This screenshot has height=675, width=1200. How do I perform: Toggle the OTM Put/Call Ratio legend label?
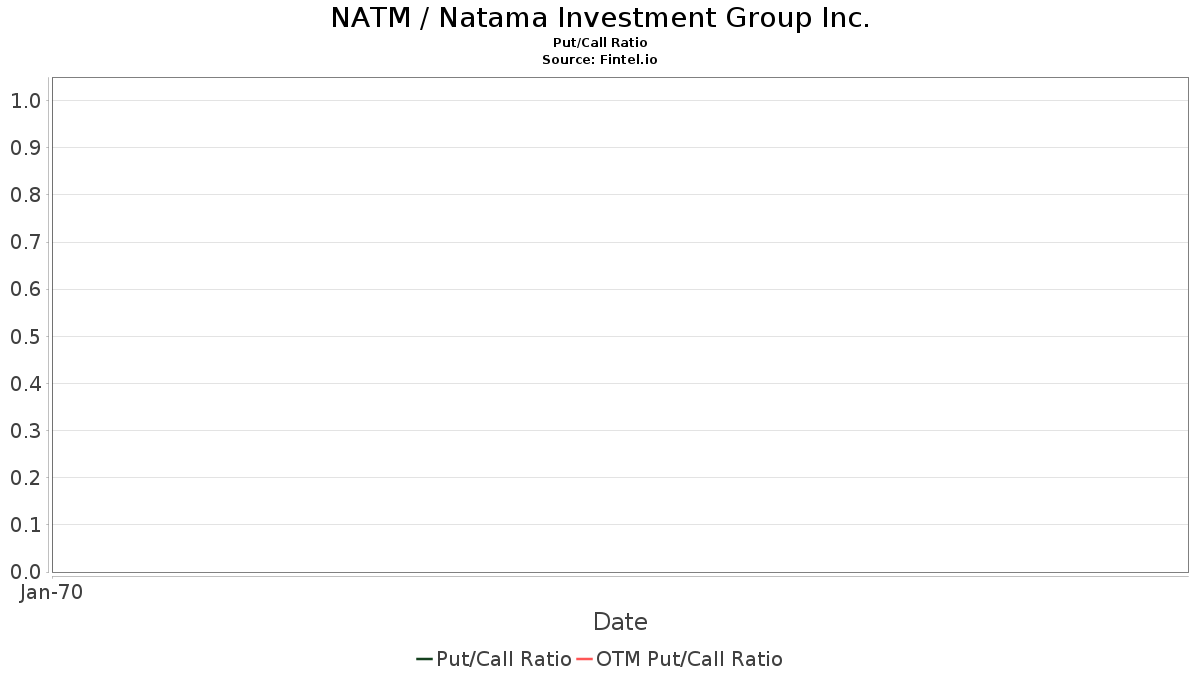click(x=689, y=659)
